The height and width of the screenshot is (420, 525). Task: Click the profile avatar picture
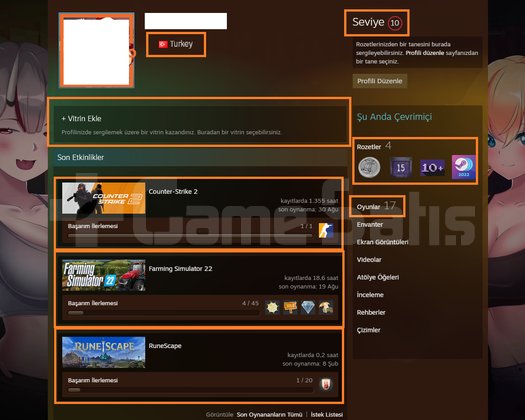click(97, 50)
